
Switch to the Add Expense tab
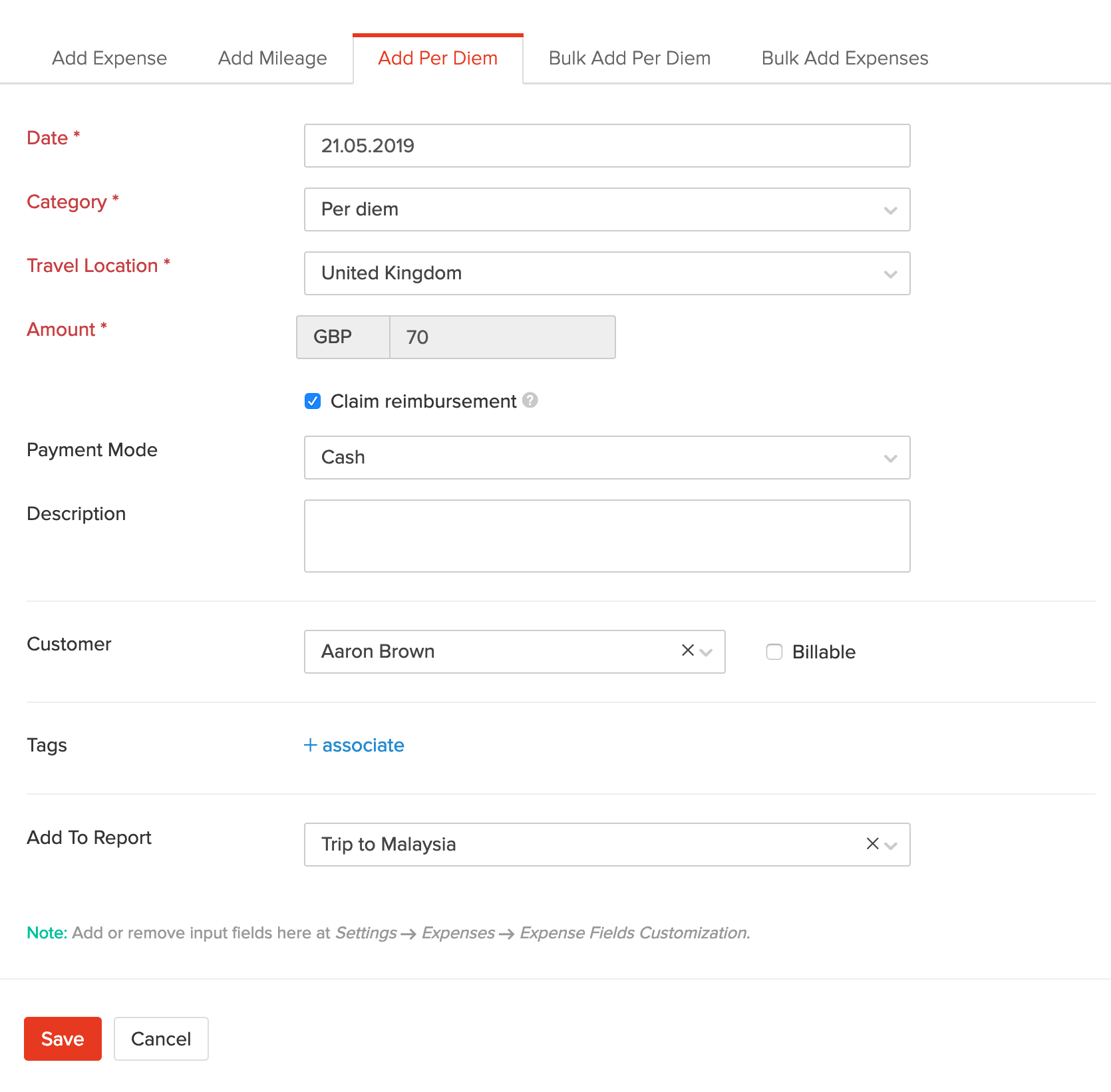pyautogui.click(x=109, y=59)
